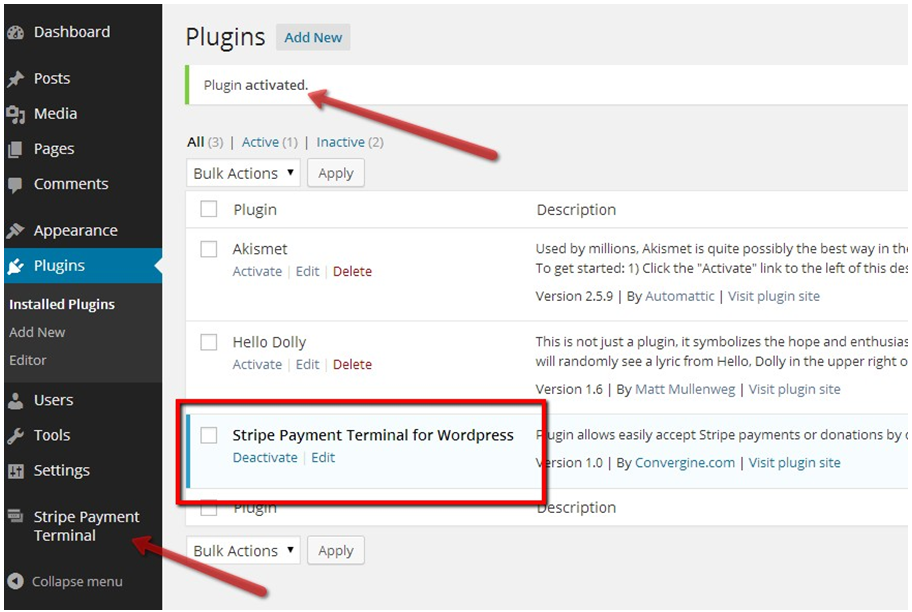Open the Matt Mullenweg author link
912x612 pixels.
pyautogui.click(x=685, y=389)
